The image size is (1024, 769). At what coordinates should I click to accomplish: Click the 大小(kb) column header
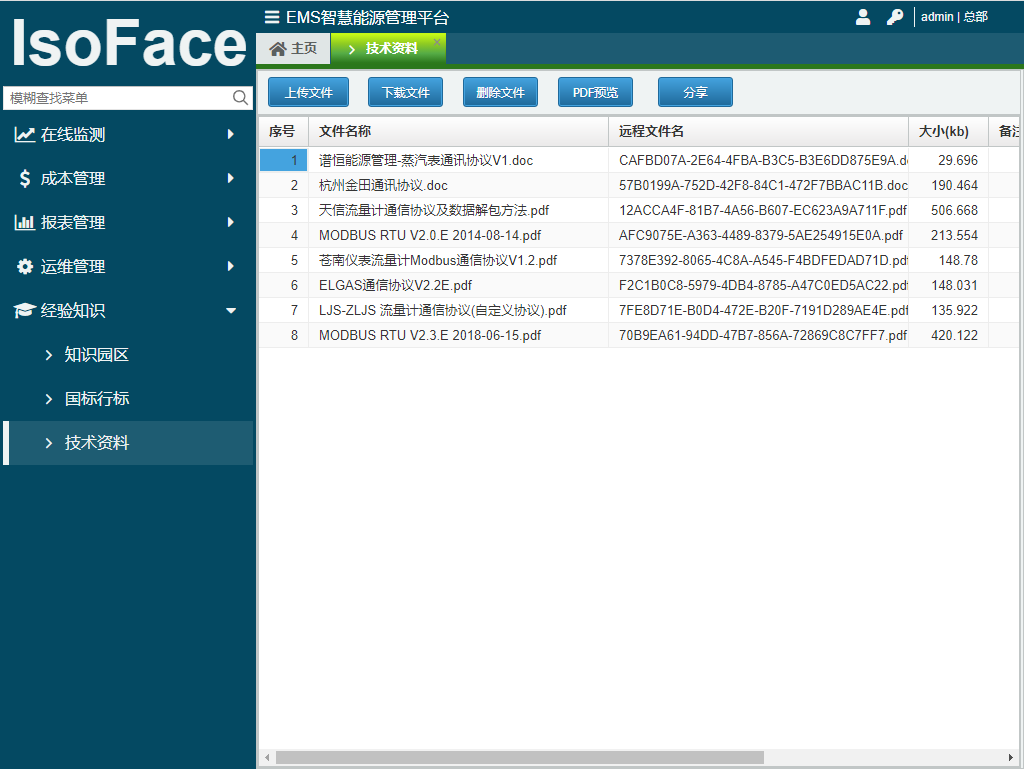[948, 131]
